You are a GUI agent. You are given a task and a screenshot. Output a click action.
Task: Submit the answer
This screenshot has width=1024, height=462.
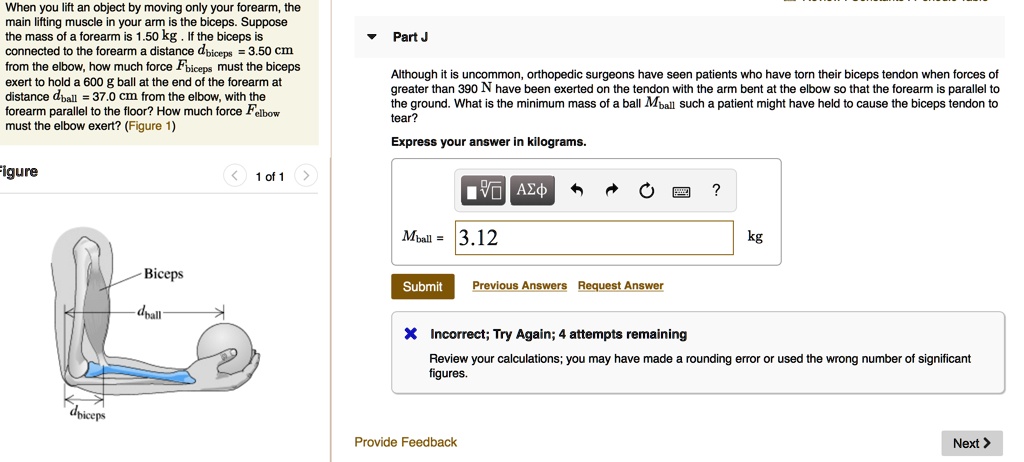click(x=422, y=287)
